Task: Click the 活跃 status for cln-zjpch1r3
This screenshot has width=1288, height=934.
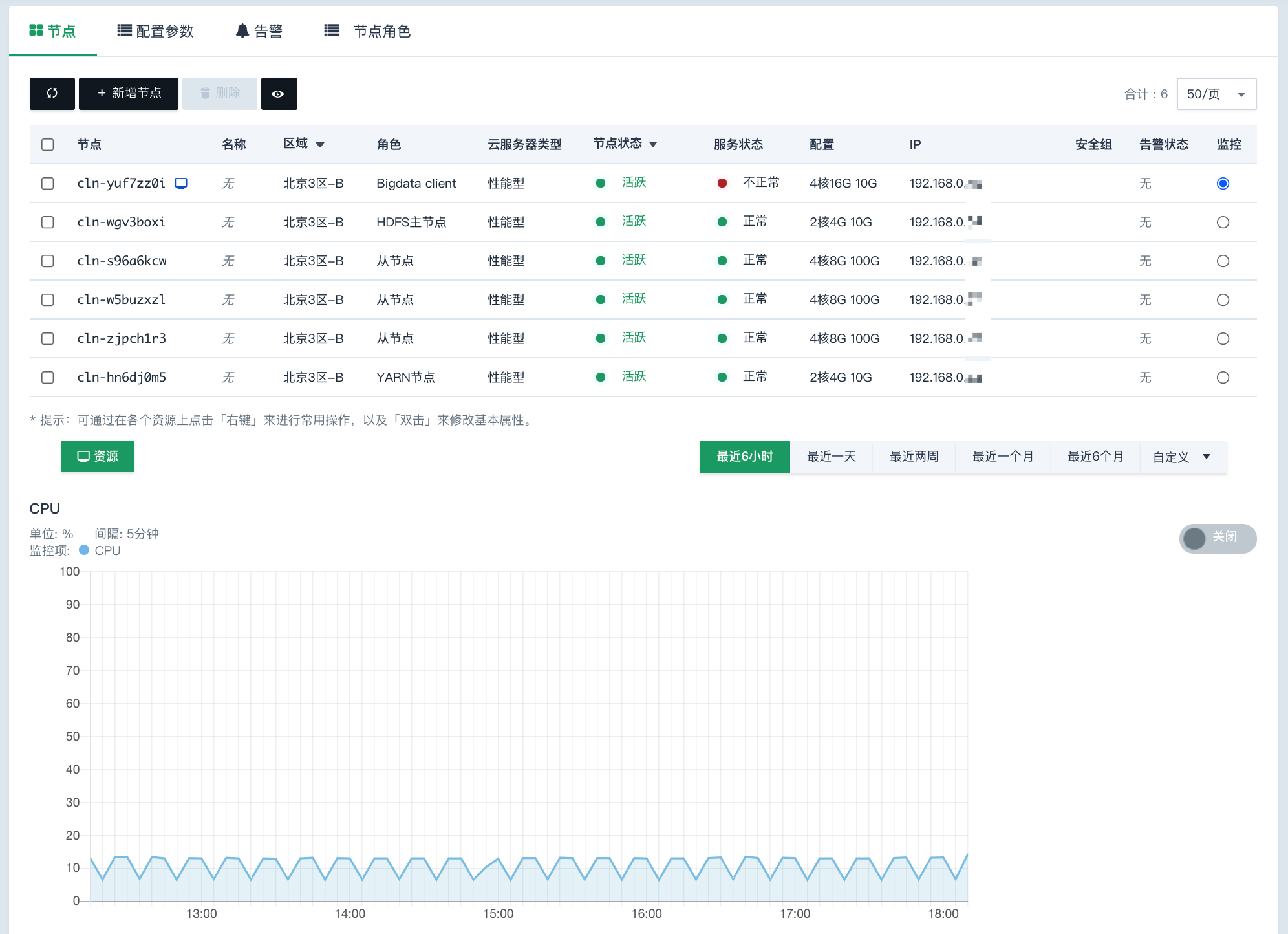Action: (634, 338)
